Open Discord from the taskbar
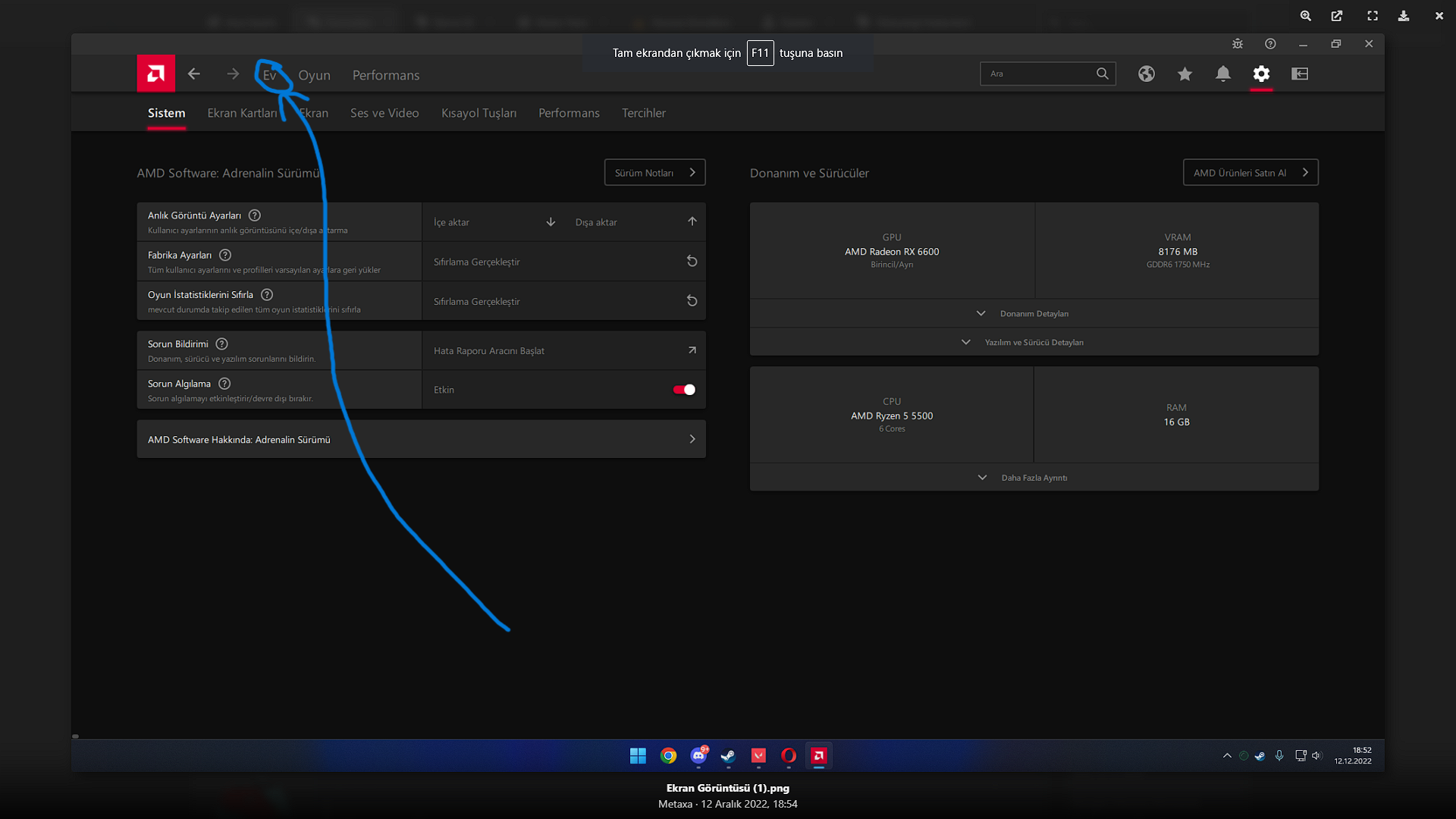The height and width of the screenshot is (819, 1456). click(698, 755)
